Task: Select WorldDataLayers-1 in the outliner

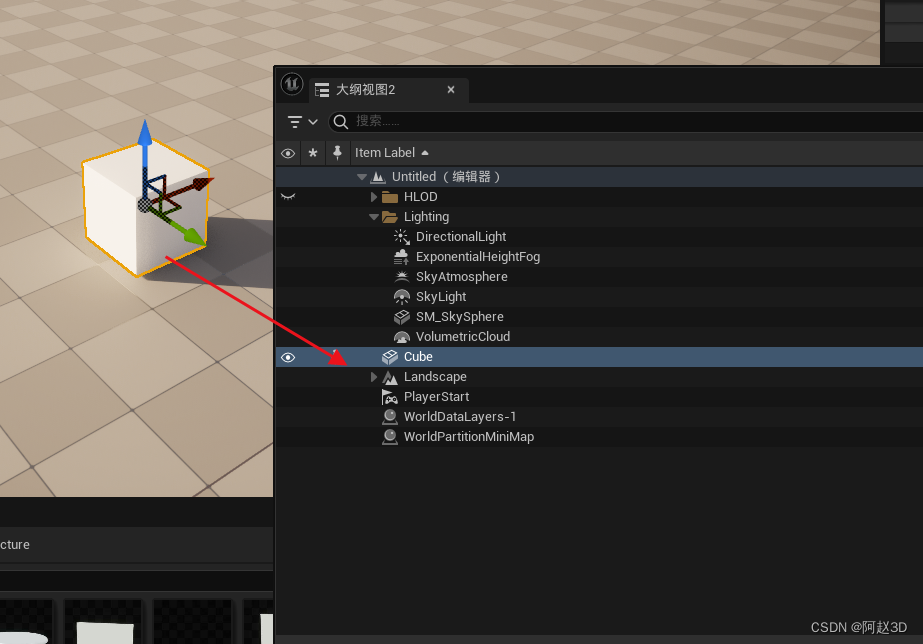Action: click(x=460, y=417)
